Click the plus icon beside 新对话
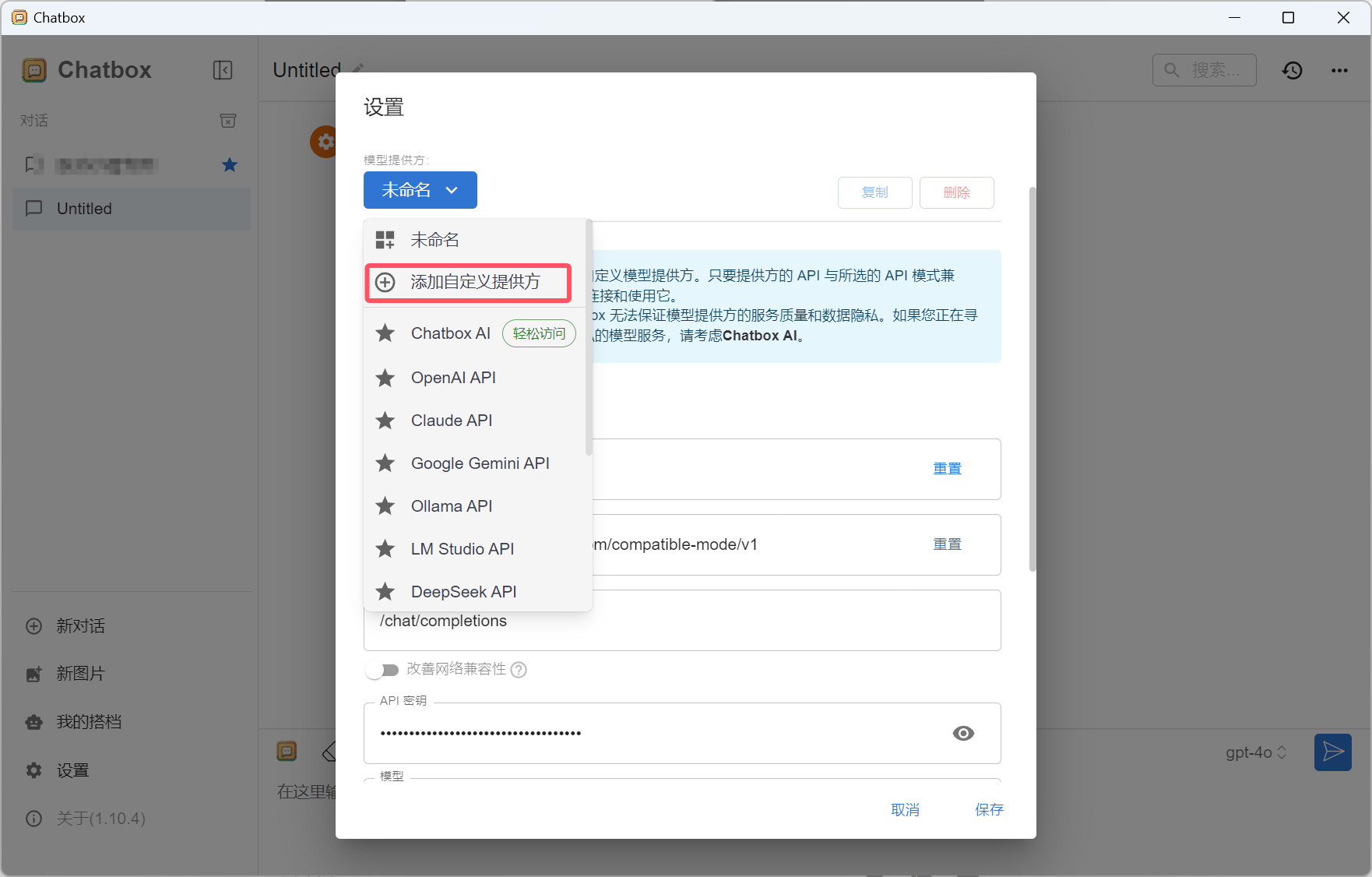 pos(34,626)
